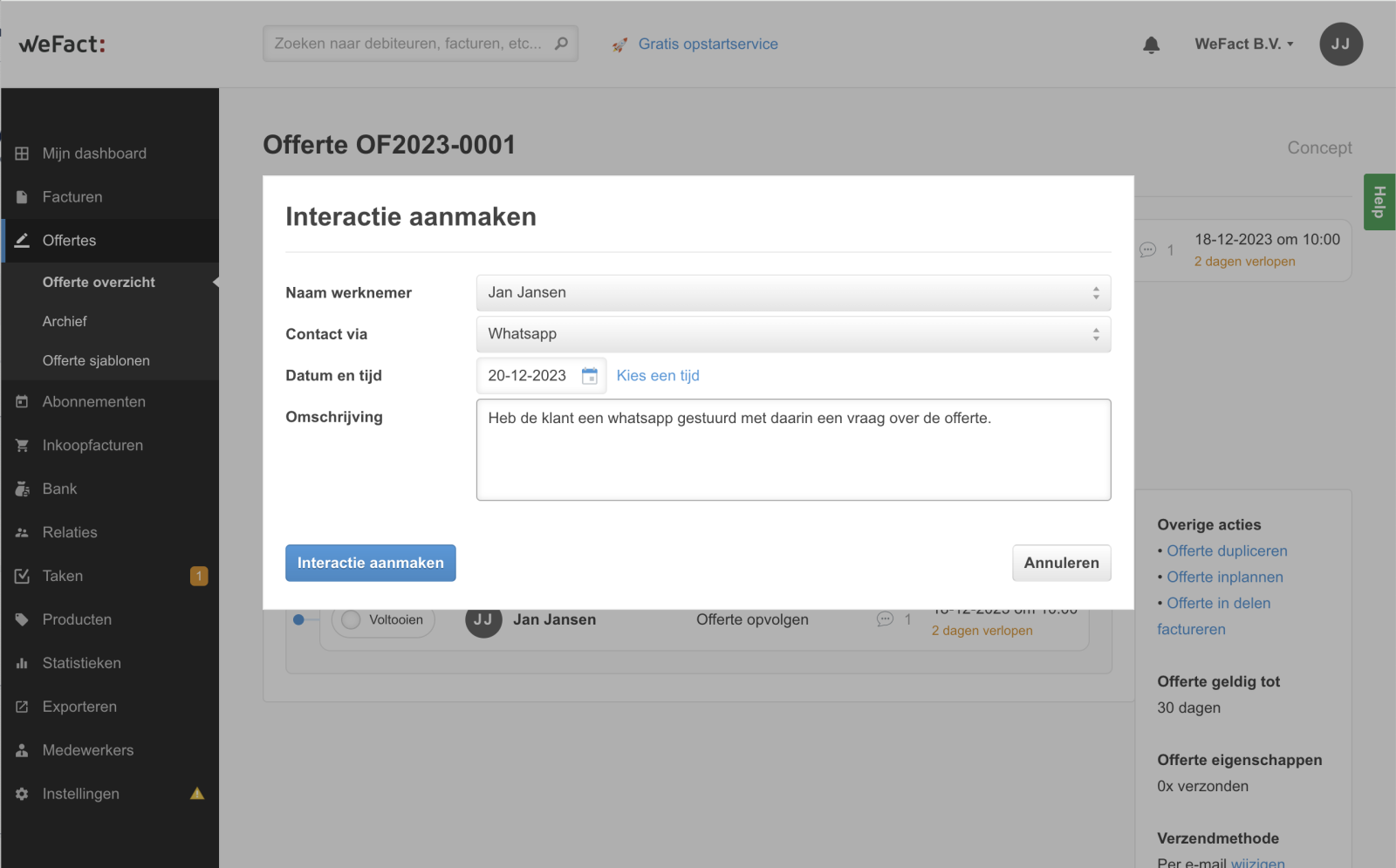Click the search magnifier icon
This screenshot has width=1396, height=868.
pyautogui.click(x=561, y=44)
